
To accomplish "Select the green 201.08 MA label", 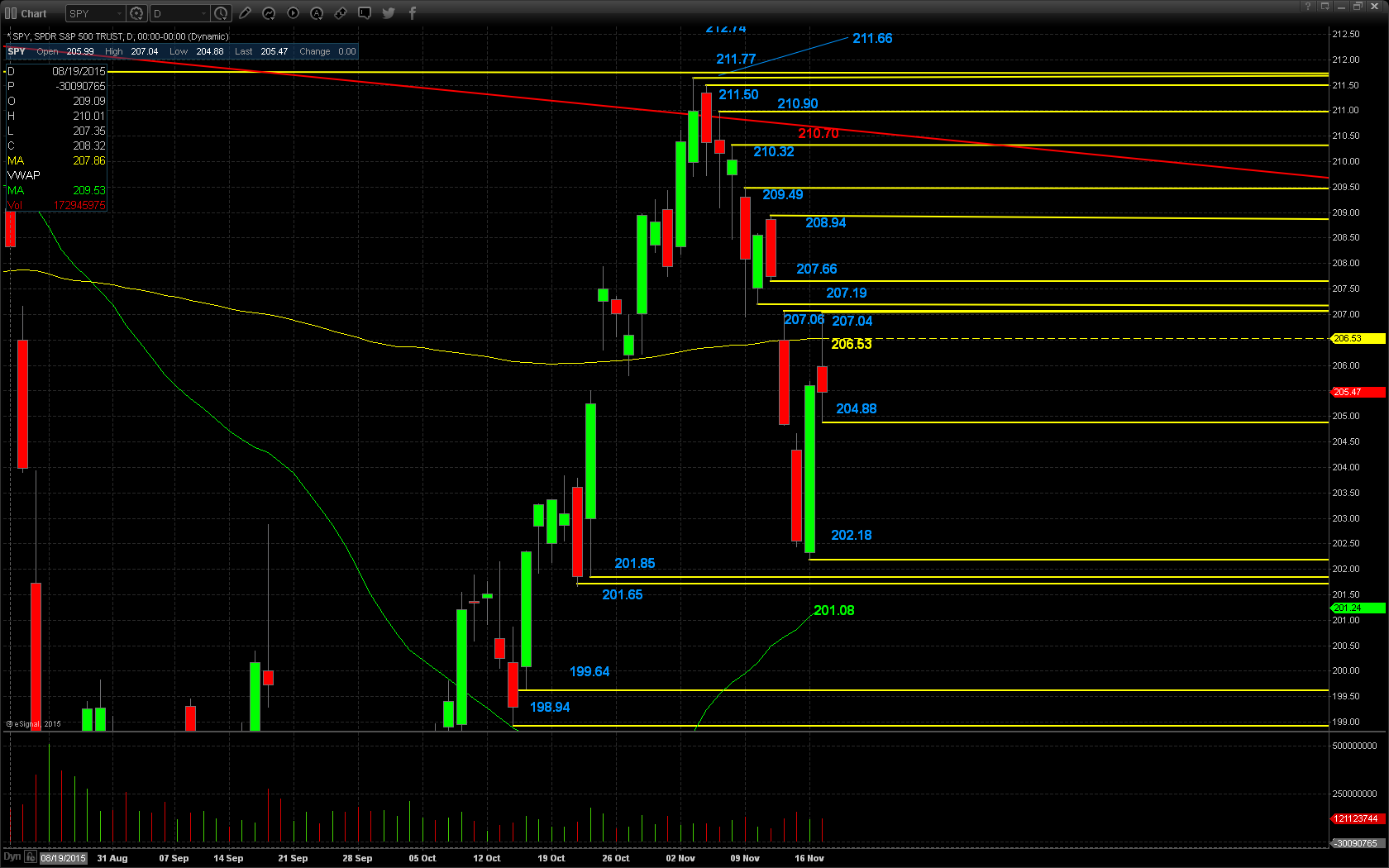I will [834, 610].
